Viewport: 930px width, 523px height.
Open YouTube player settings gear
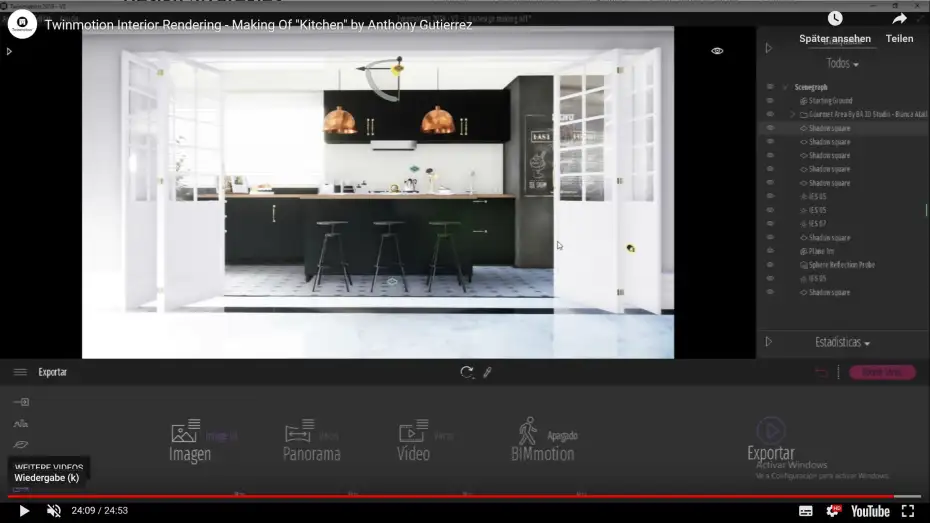click(x=833, y=511)
